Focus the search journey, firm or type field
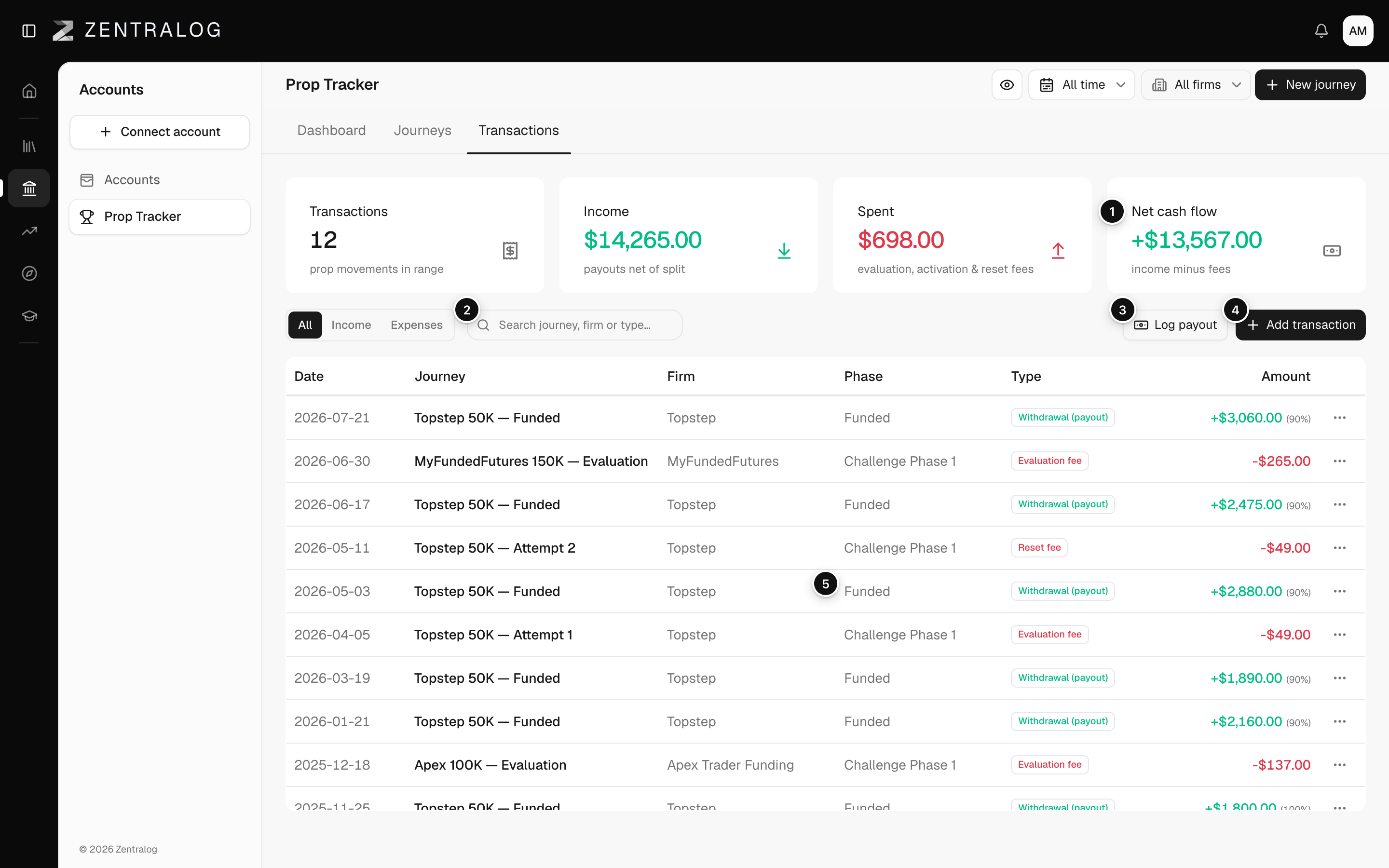 (x=574, y=325)
